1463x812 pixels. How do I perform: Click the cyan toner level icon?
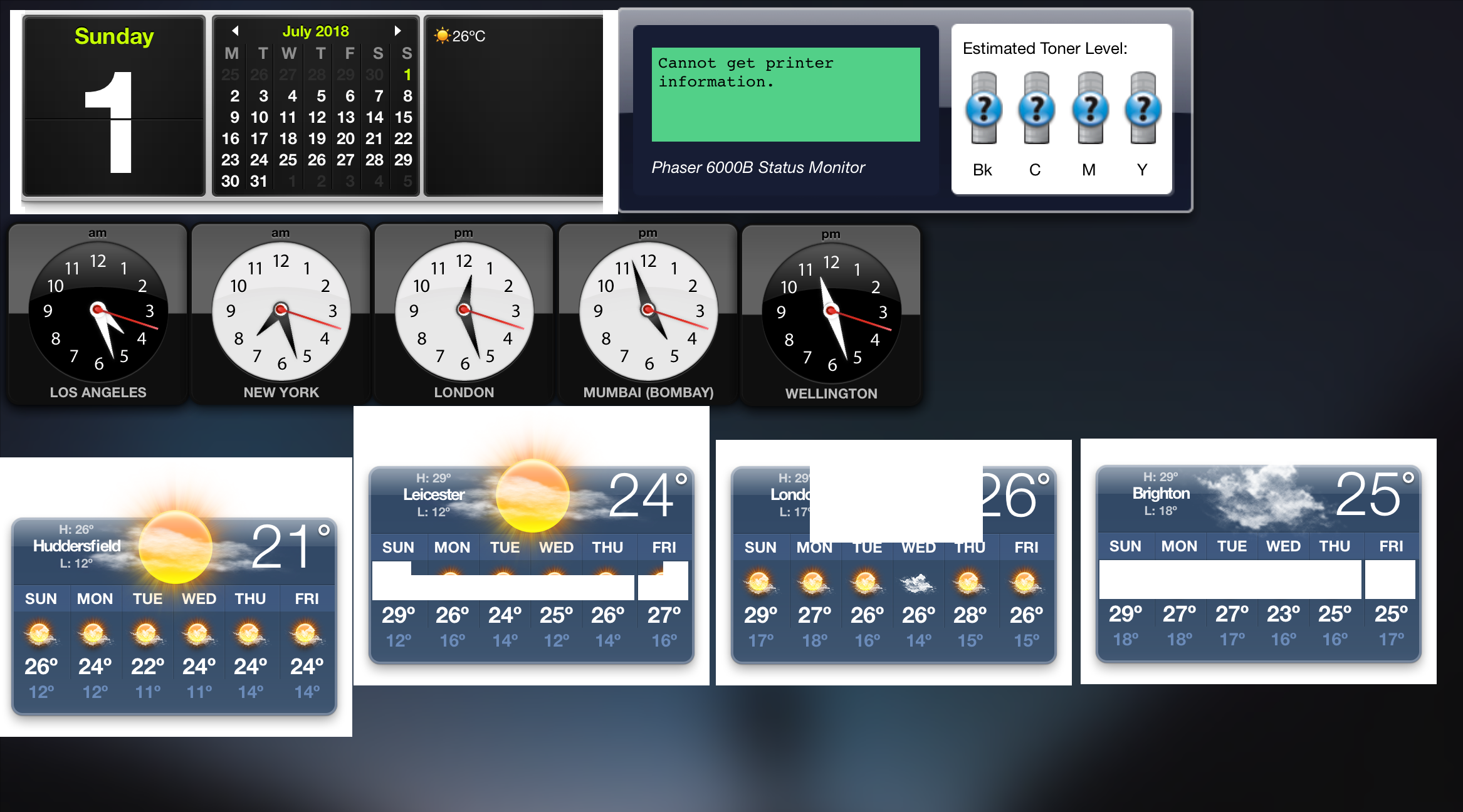[x=1036, y=108]
